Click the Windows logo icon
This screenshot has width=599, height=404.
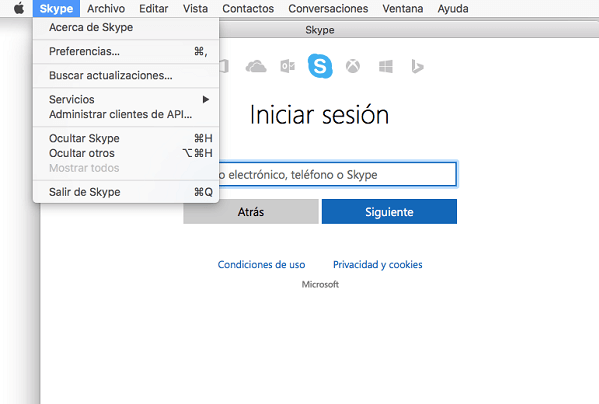[385, 66]
